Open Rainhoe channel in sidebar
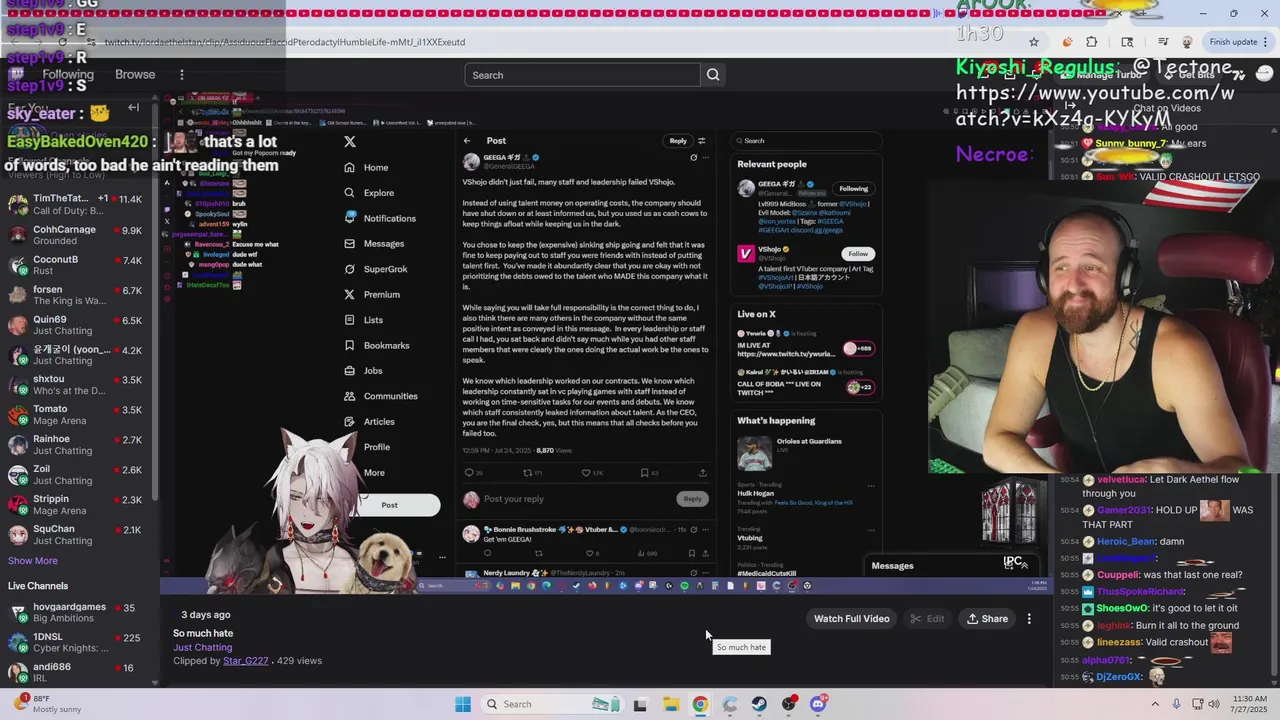Image resolution: width=1280 pixels, height=720 pixels. point(76,445)
